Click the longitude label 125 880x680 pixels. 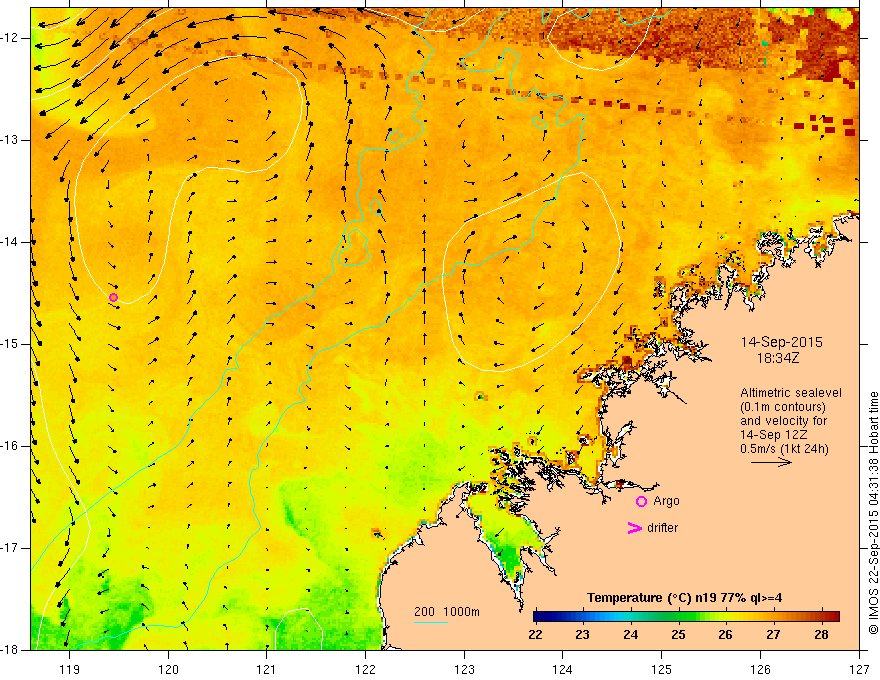661,669
